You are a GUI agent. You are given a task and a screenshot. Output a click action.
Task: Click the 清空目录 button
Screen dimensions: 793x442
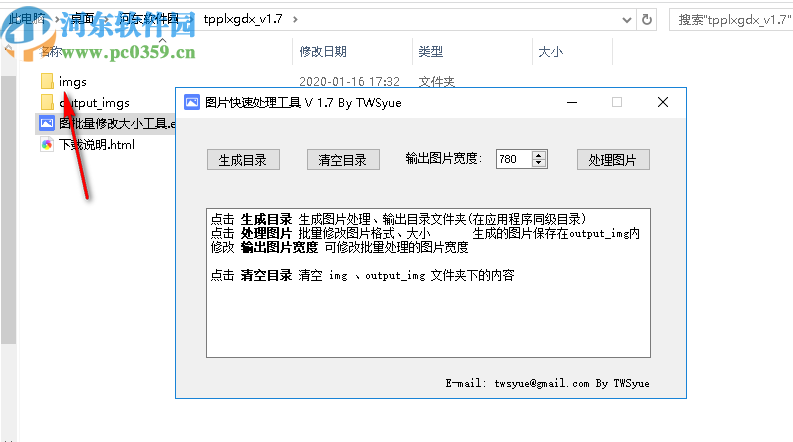(343, 160)
